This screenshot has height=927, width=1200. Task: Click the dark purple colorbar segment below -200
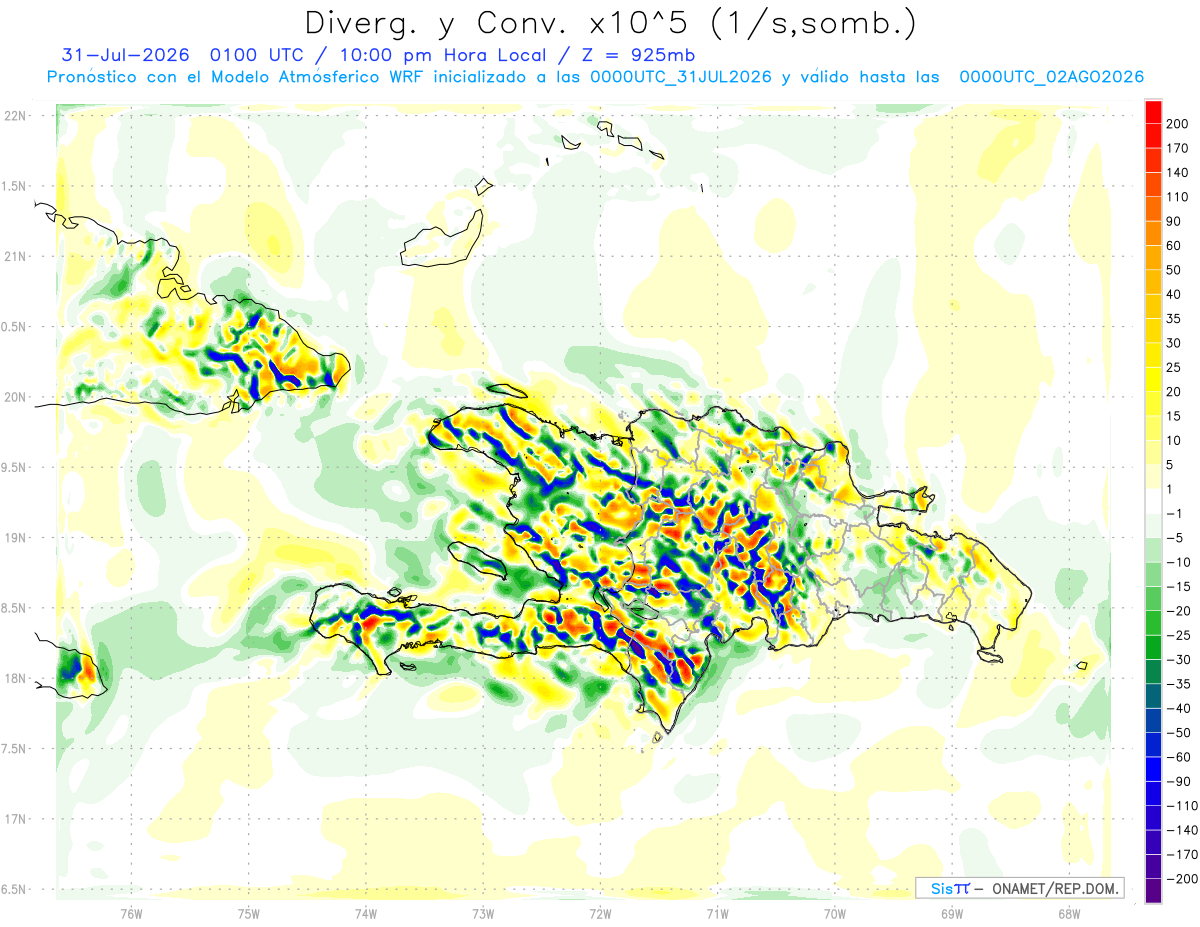click(1153, 891)
